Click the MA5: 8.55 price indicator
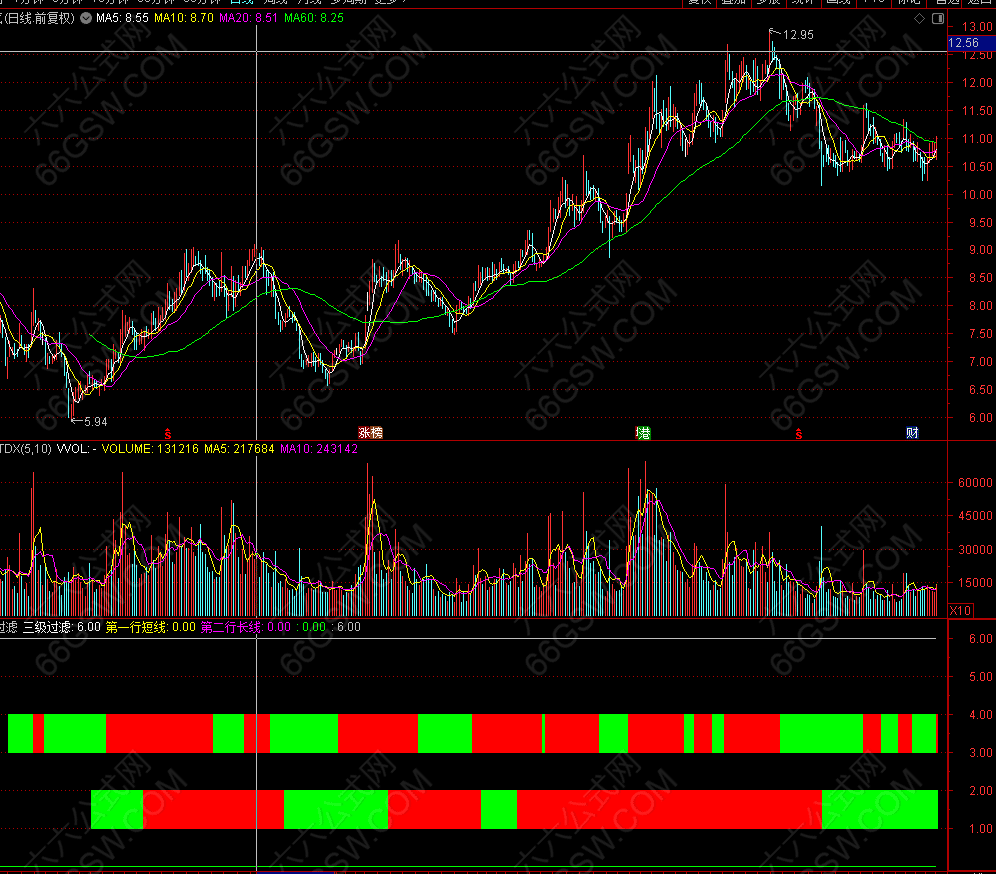 coord(122,18)
